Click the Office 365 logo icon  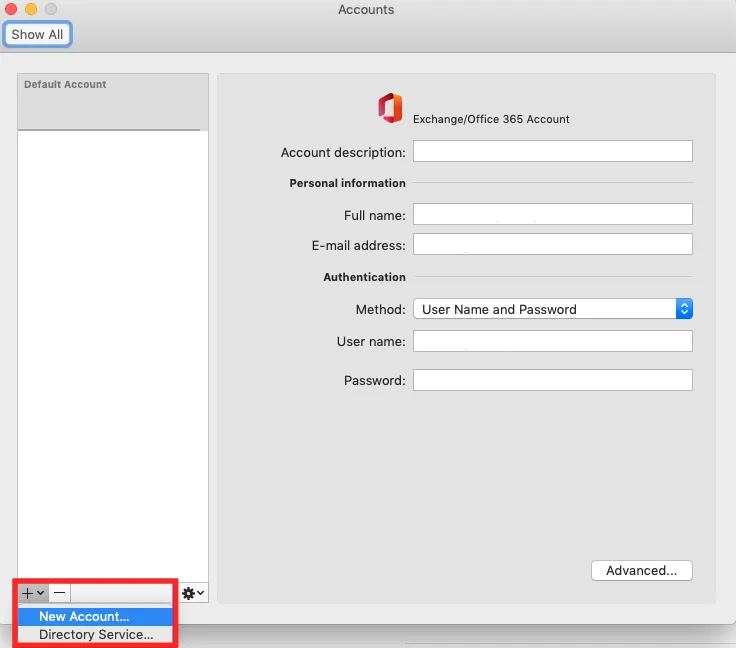pyautogui.click(x=390, y=108)
